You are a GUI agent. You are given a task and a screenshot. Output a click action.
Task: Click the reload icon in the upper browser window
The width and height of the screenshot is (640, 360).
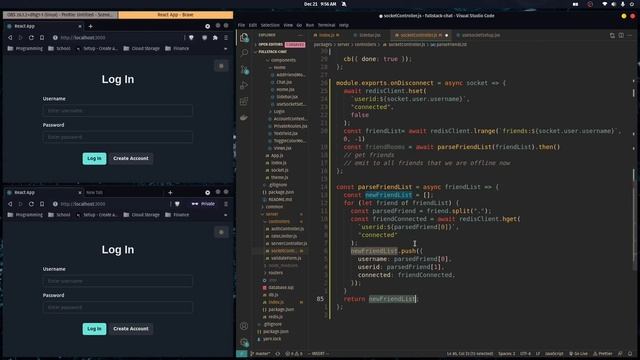pos(31,38)
